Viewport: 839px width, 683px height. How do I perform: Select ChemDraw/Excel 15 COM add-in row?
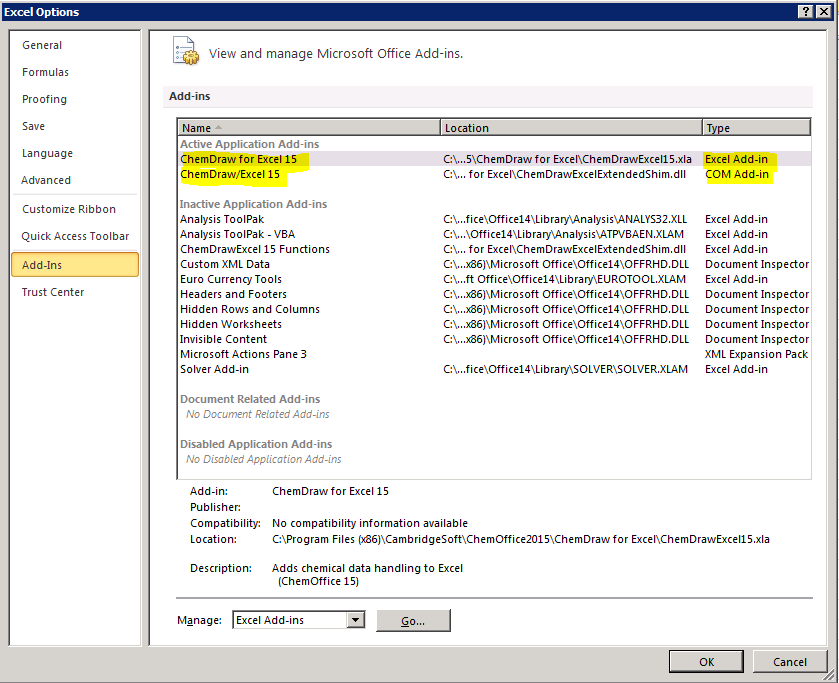(x=230, y=174)
